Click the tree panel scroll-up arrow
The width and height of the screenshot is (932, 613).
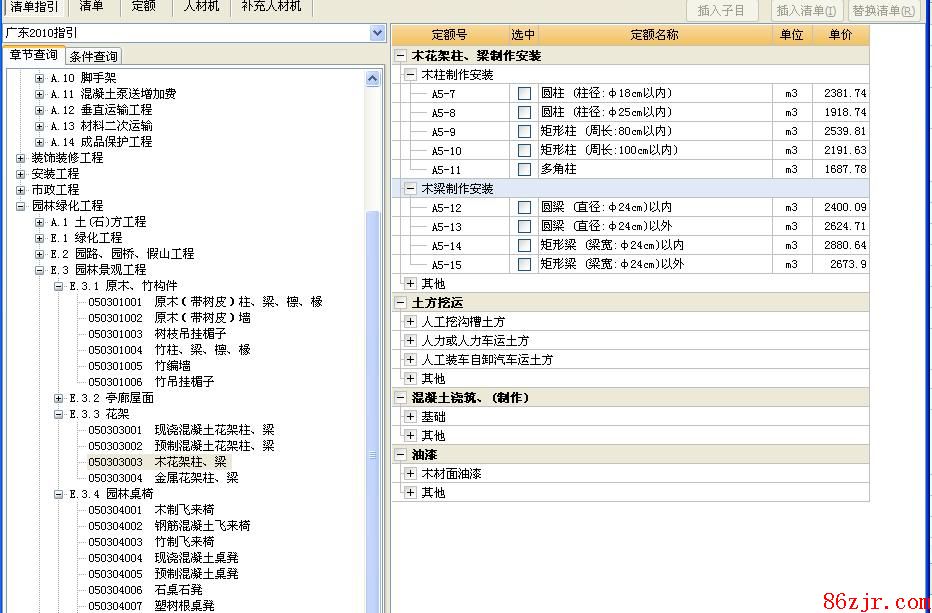point(373,79)
